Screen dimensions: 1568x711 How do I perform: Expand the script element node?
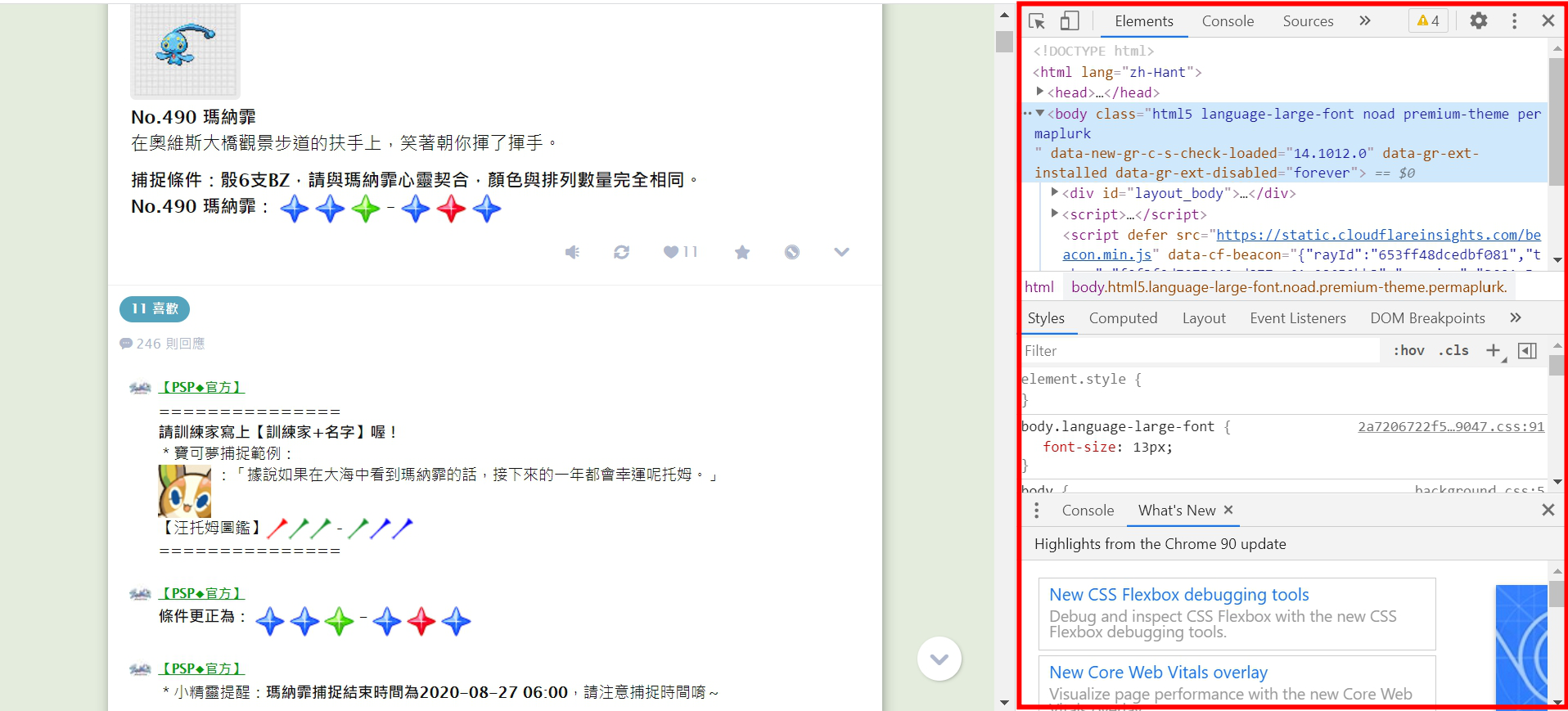pyautogui.click(x=1055, y=214)
